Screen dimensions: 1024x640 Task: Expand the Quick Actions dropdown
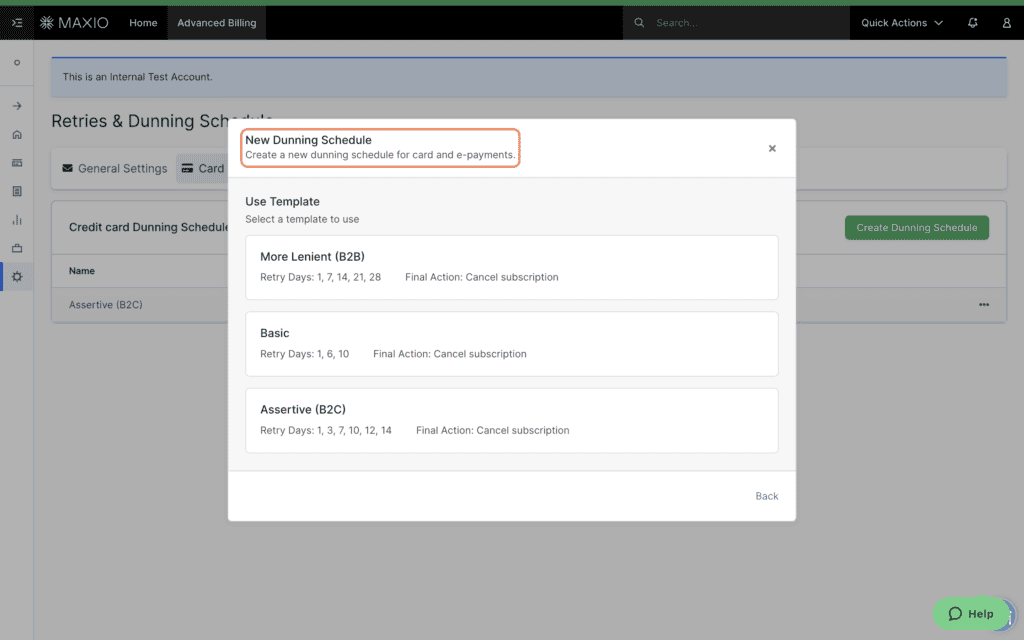click(902, 23)
